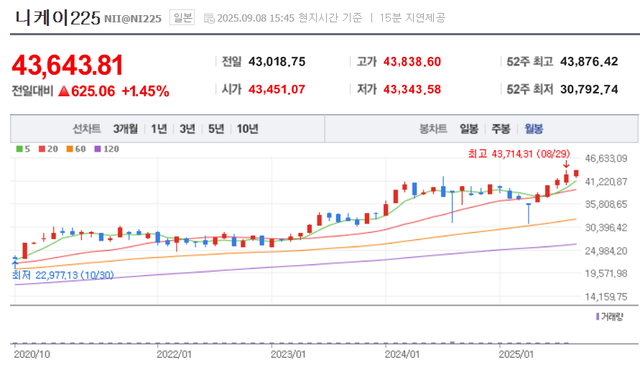Click the 월봉 candle chart tab

(x=533, y=129)
